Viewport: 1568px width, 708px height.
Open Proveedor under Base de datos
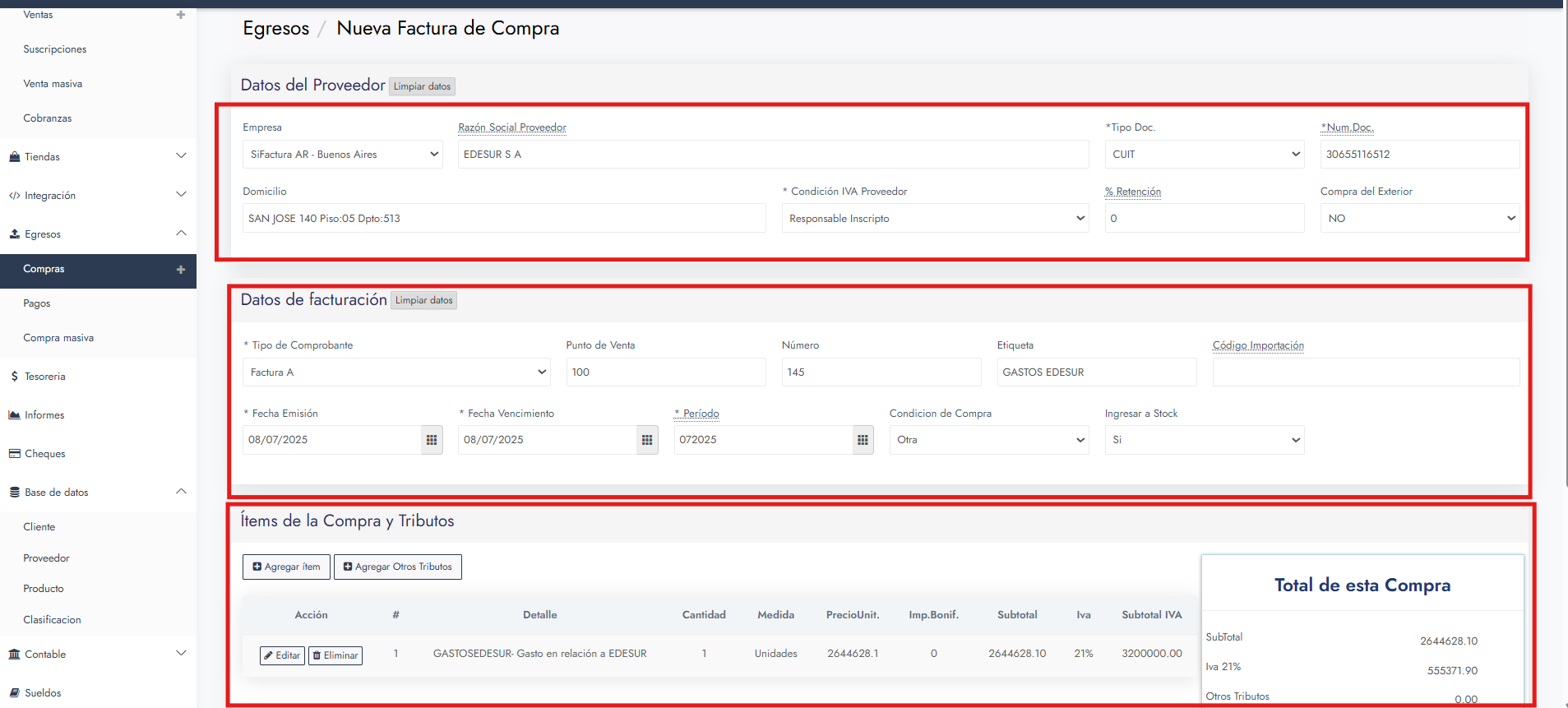46,558
